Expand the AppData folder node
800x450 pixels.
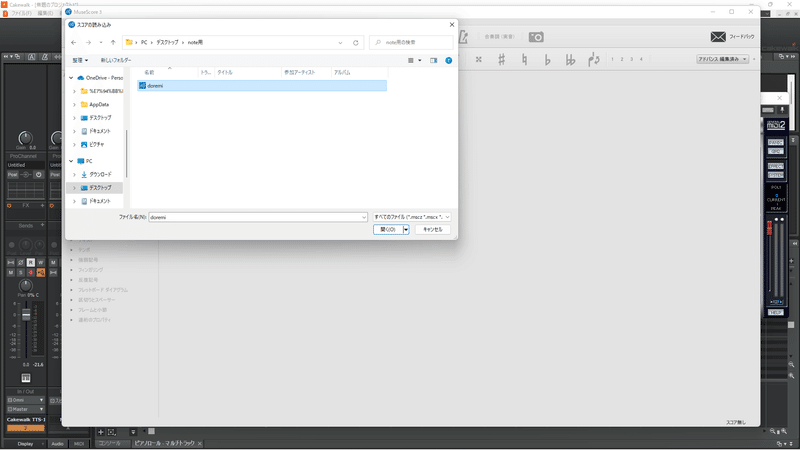pos(74,105)
